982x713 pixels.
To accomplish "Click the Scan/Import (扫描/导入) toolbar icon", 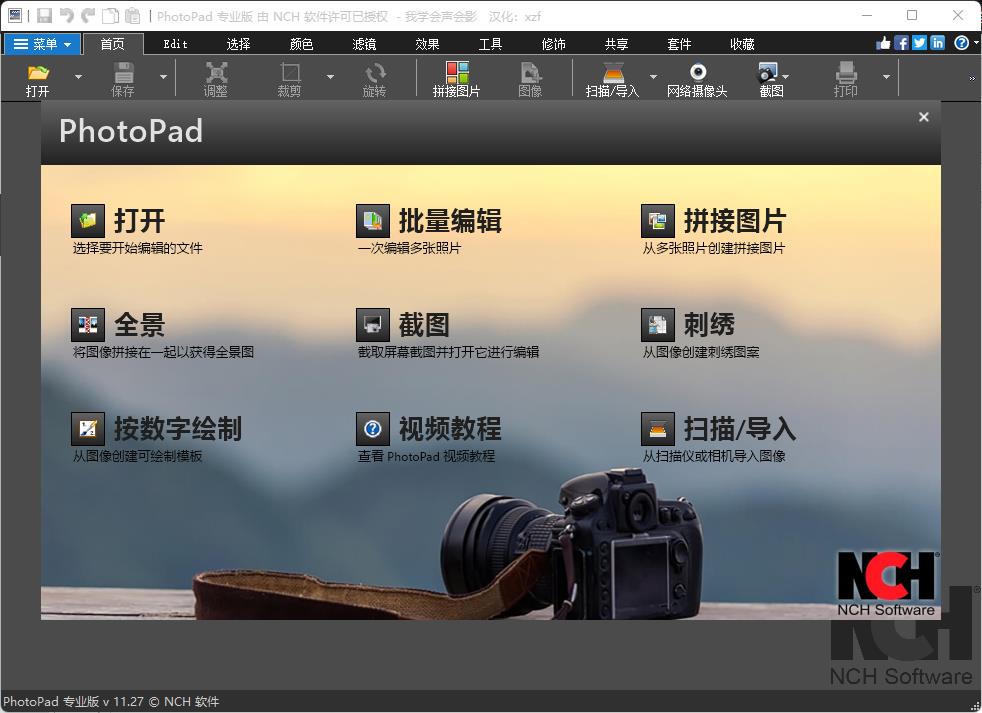I will pyautogui.click(x=612, y=73).
